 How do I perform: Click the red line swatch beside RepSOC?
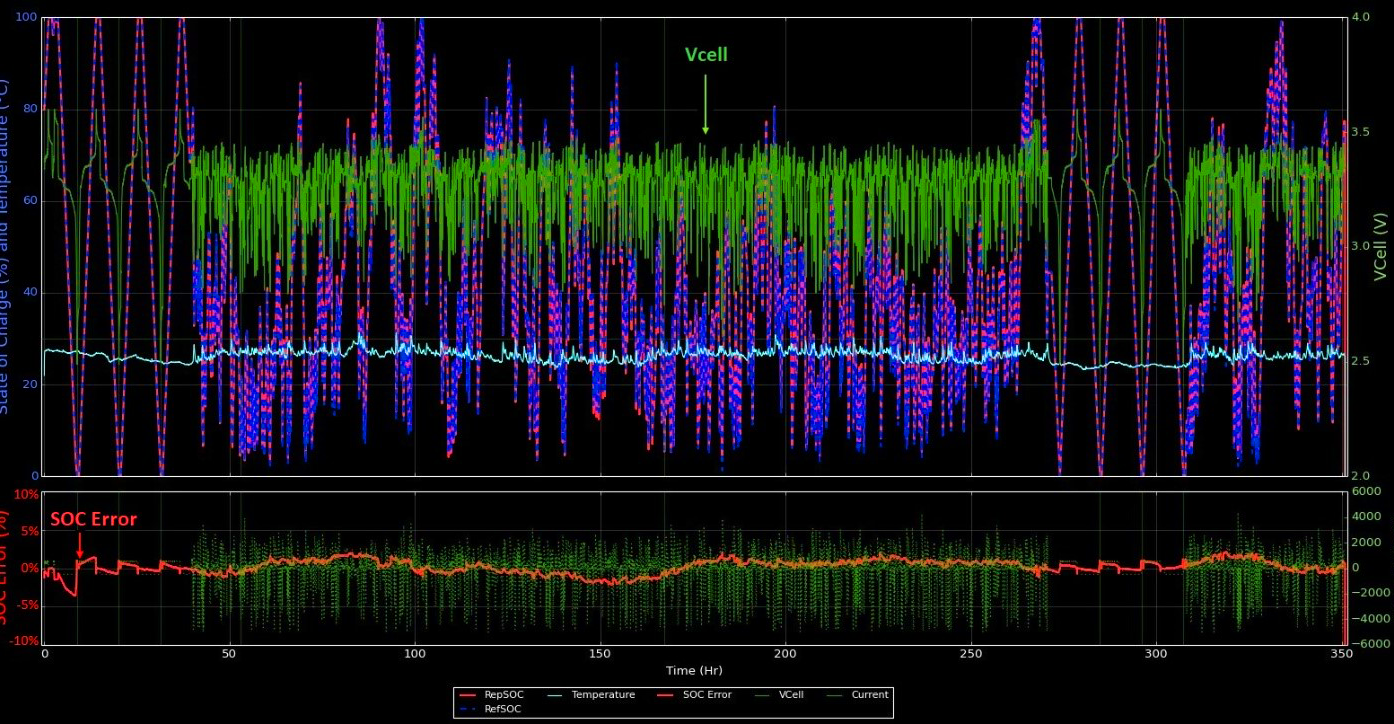coord(467,694)
